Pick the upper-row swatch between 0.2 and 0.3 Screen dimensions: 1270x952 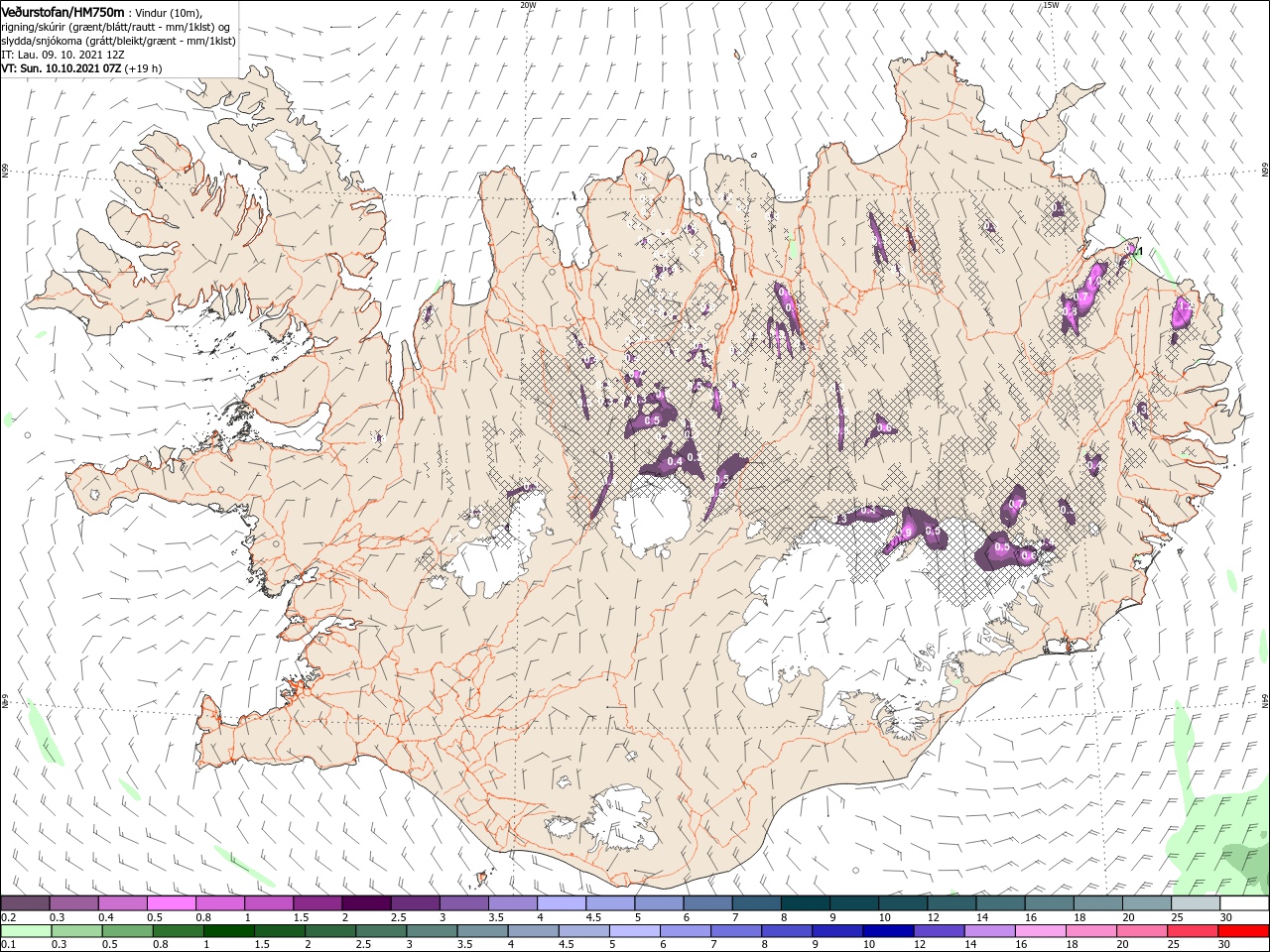click(25, 903)
